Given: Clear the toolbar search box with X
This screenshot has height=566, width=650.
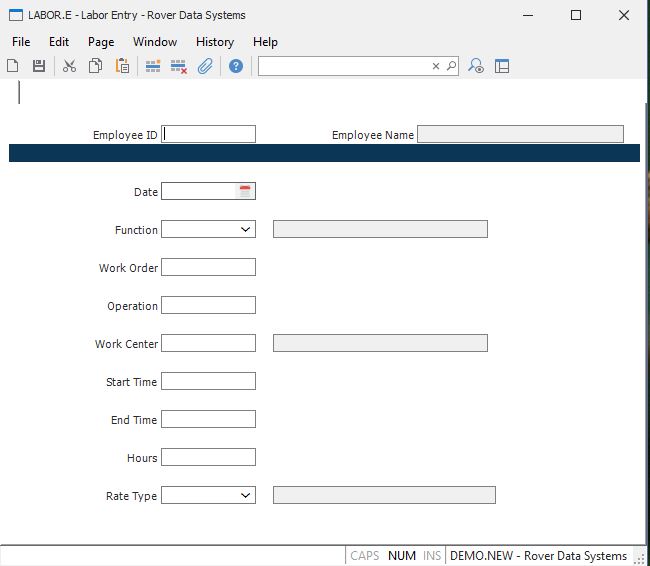Looking at the screenshot, I should click(x=436, y=66).
